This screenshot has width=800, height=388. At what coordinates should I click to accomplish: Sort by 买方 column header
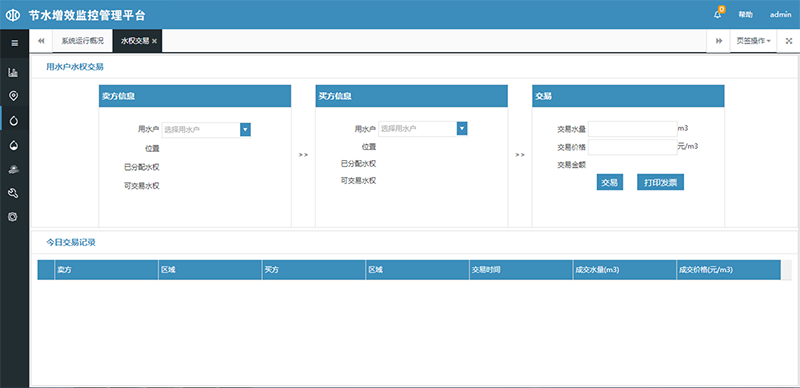[x=314, y=270]
